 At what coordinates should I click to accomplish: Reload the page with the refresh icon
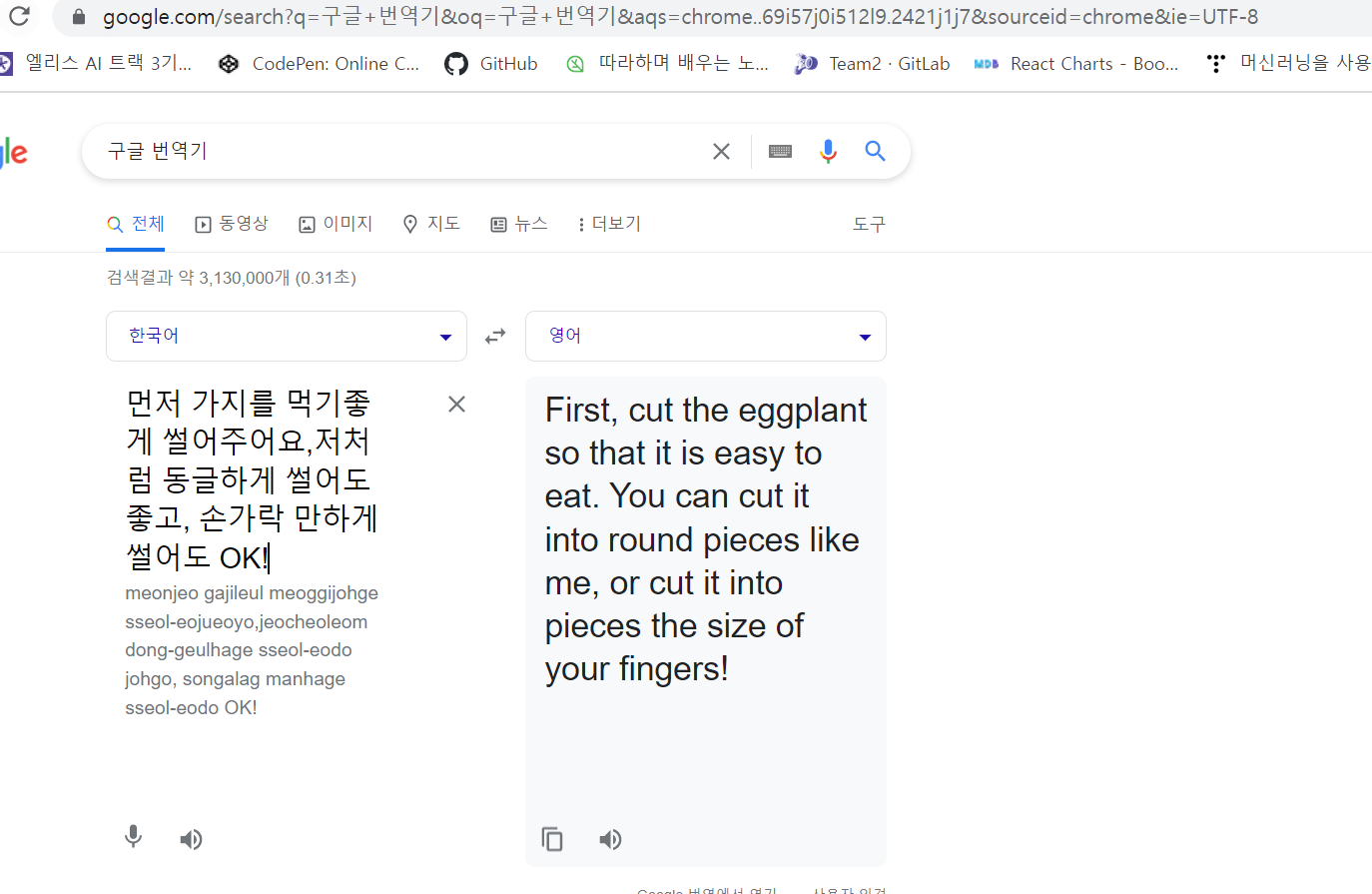(x=19, y=16)
